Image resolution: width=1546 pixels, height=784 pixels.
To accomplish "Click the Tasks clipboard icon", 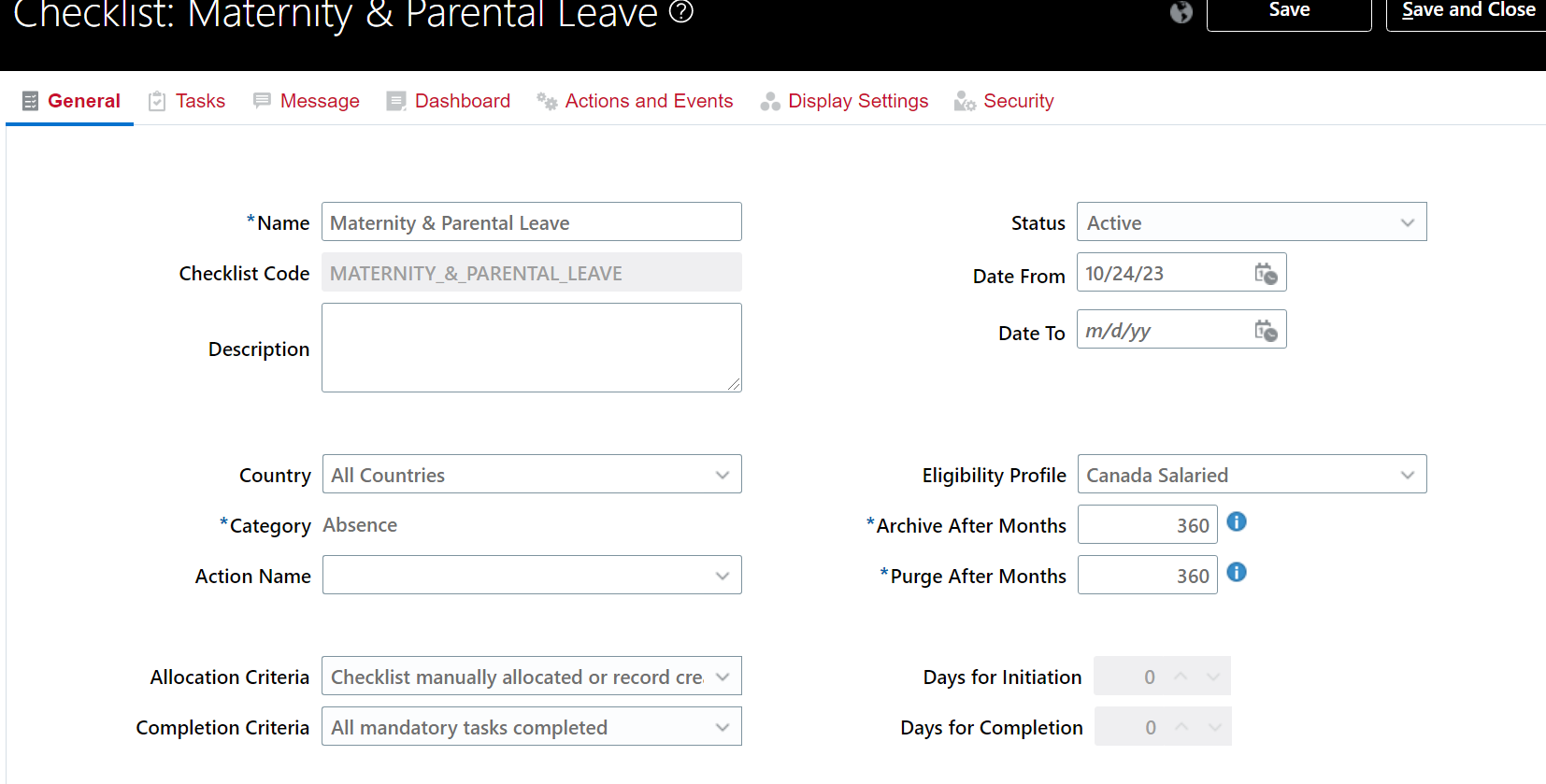I will pos(157,100).
